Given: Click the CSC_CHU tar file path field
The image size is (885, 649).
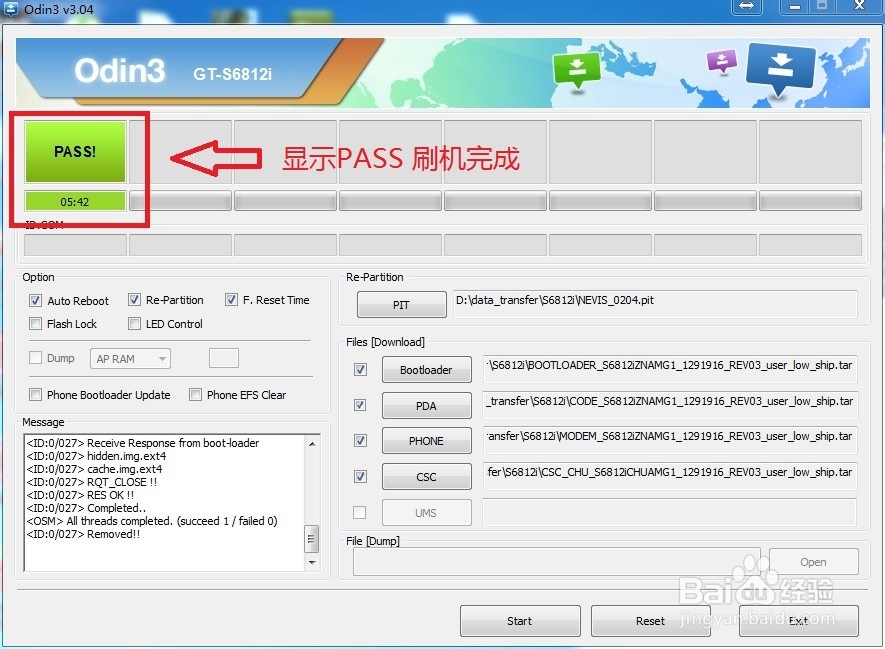Looking at the screenshot, I should [x=670, y=476].
